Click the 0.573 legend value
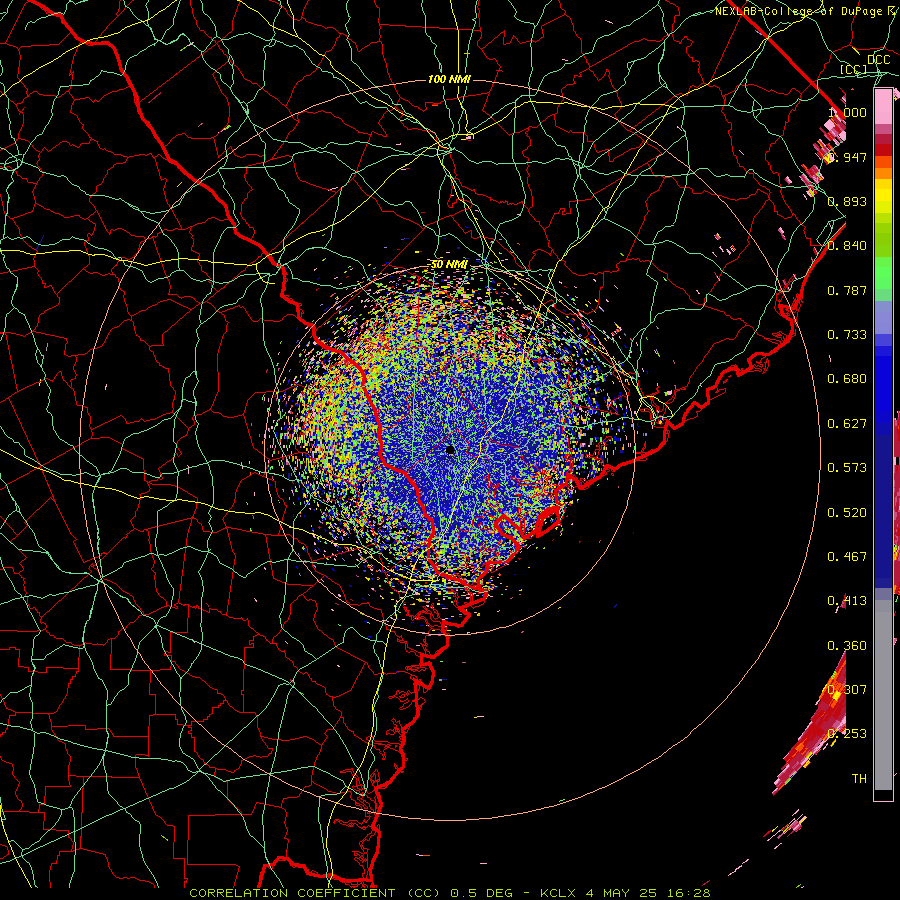 point(847,468)
